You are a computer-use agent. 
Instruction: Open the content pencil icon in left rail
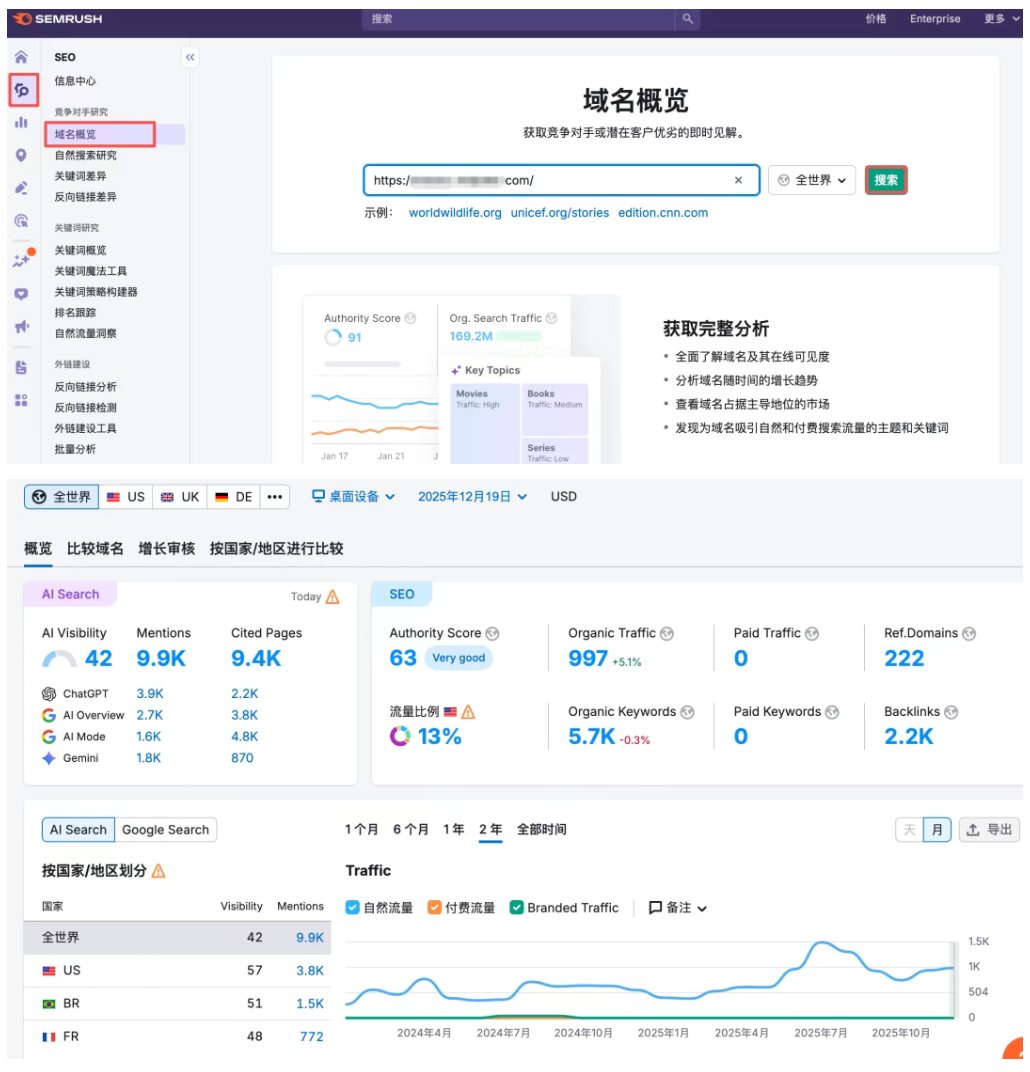point(21,187)
